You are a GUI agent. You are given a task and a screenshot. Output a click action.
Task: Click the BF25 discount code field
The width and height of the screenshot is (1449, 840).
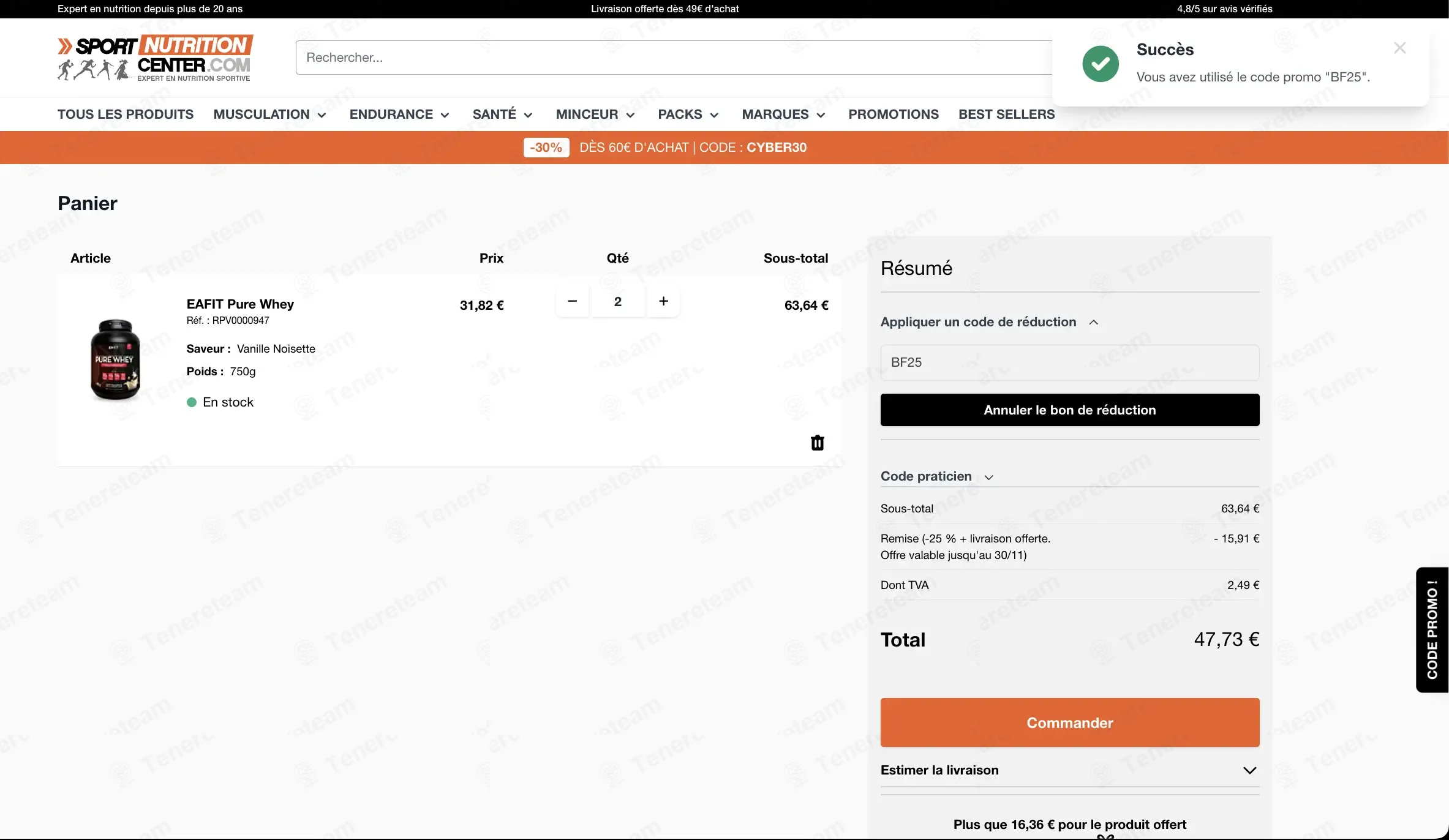point(1069,362)
